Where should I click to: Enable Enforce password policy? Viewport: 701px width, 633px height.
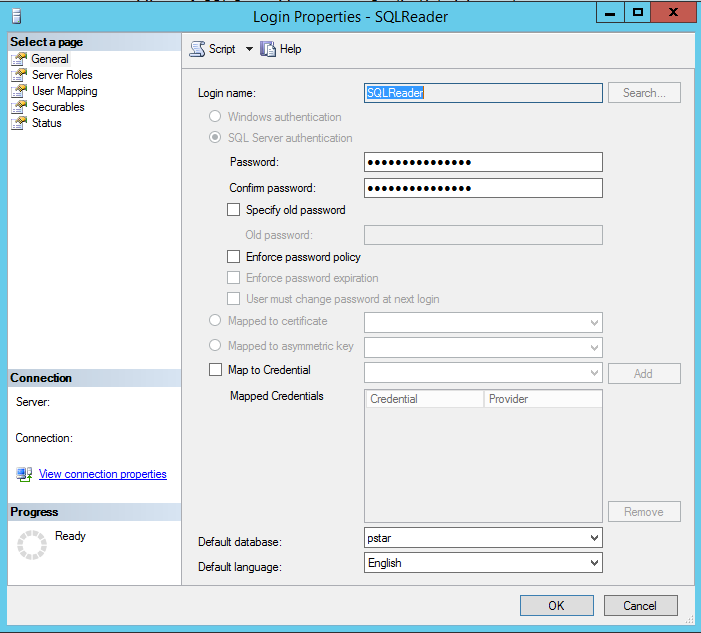click(233, 257)
